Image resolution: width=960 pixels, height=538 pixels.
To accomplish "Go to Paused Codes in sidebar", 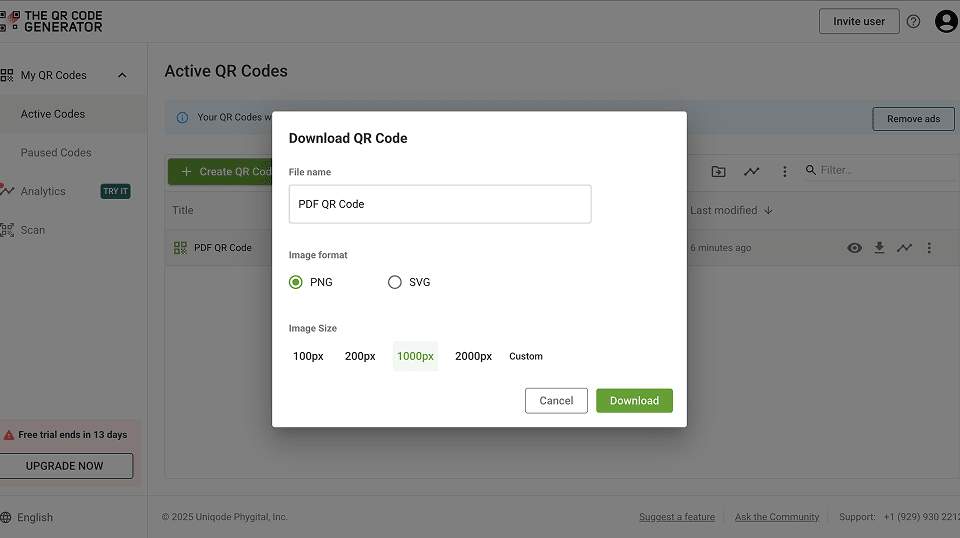I will click(x=56, y=152).
